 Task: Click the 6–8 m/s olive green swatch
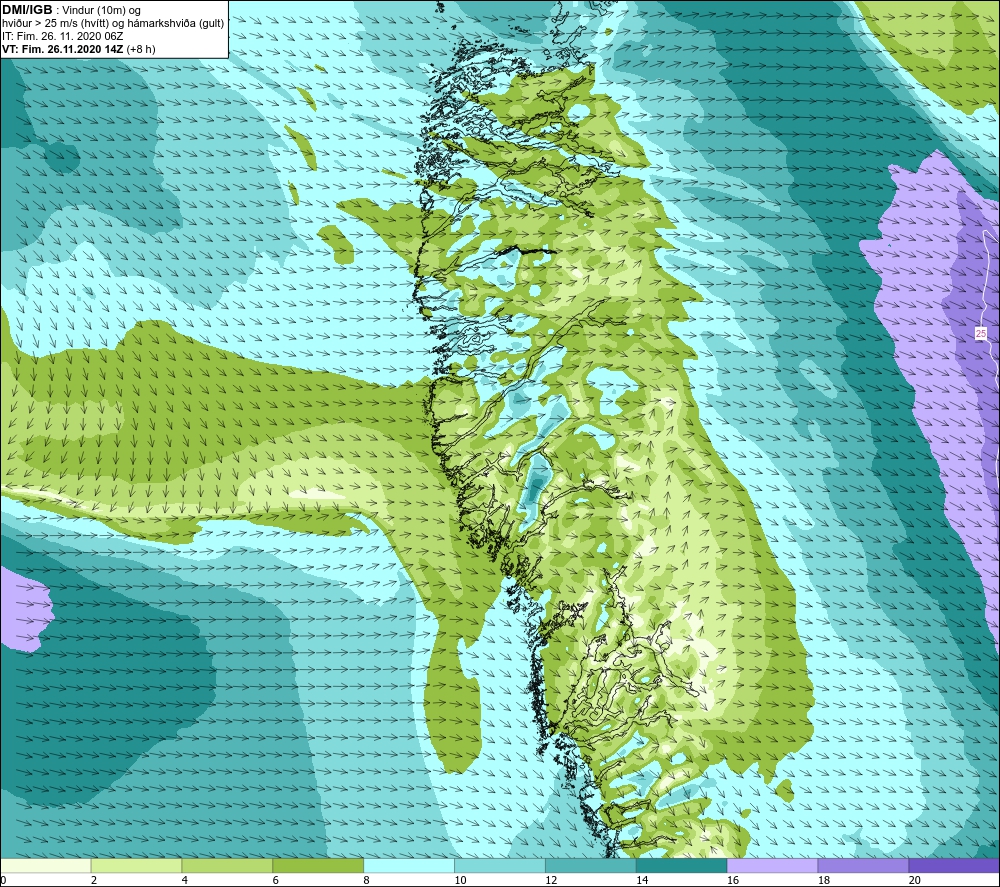318,865
